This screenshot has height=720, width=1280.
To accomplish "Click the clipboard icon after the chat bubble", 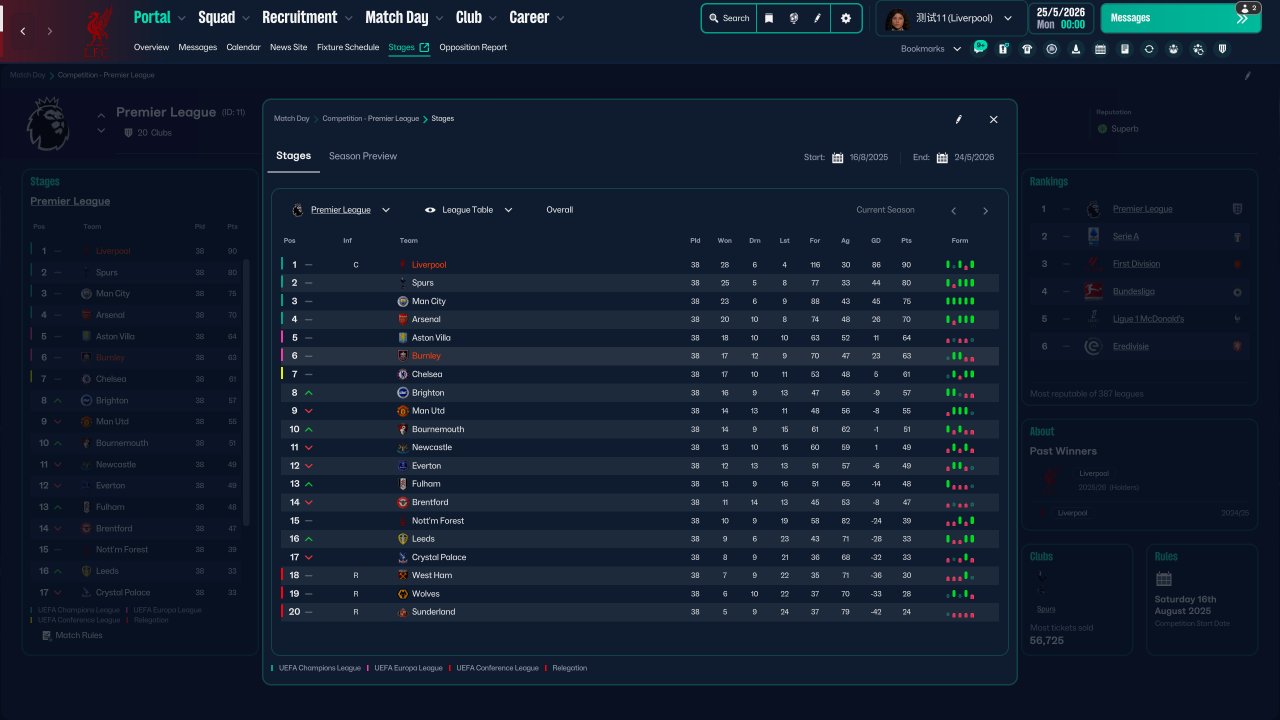I will click(1003, 49).
